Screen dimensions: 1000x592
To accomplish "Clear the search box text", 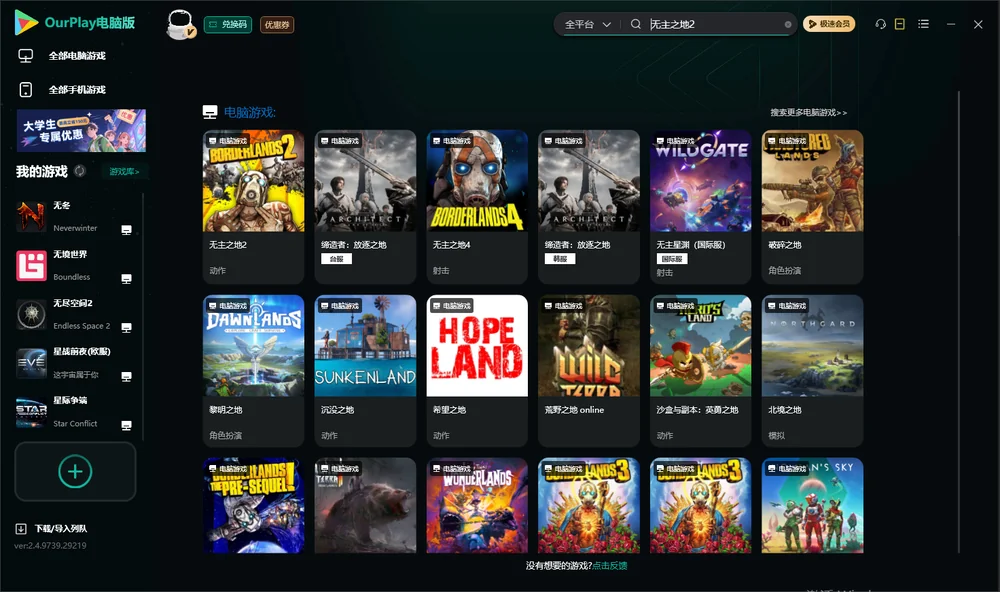I will pyautogui.click(x=788, y=24).
